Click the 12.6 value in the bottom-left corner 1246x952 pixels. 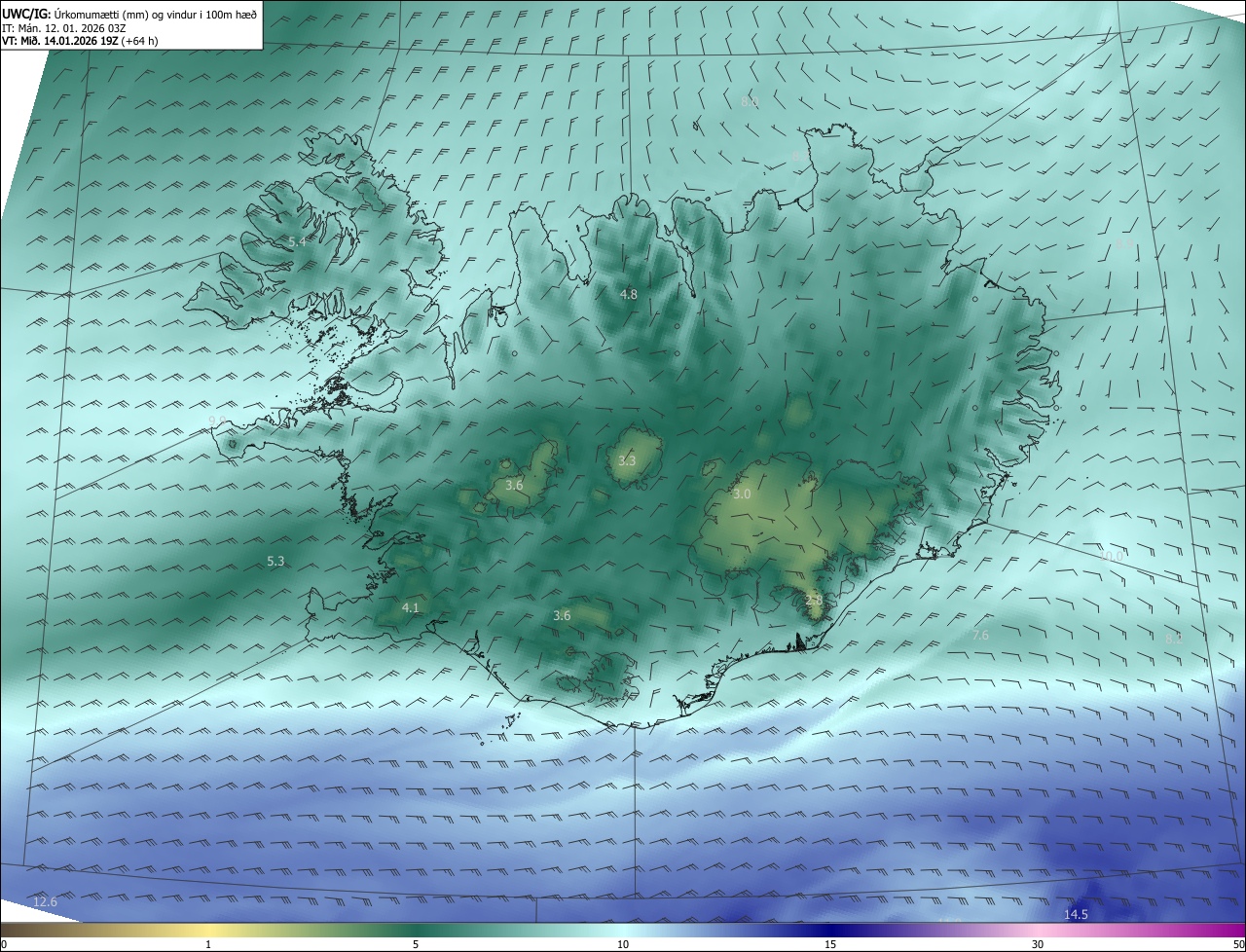pyautogui.click(x=45, y=902)
